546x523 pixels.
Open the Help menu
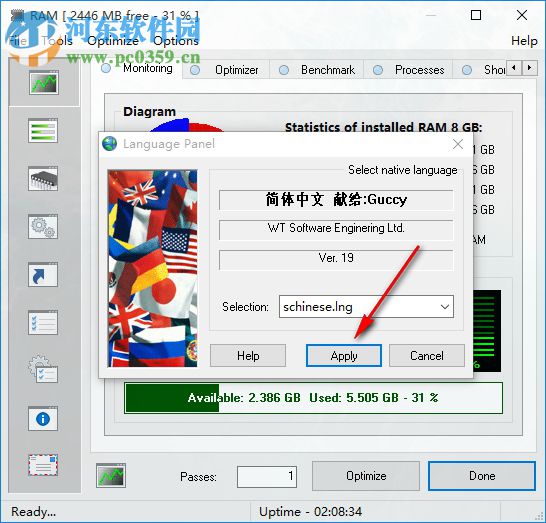point(524,41)
